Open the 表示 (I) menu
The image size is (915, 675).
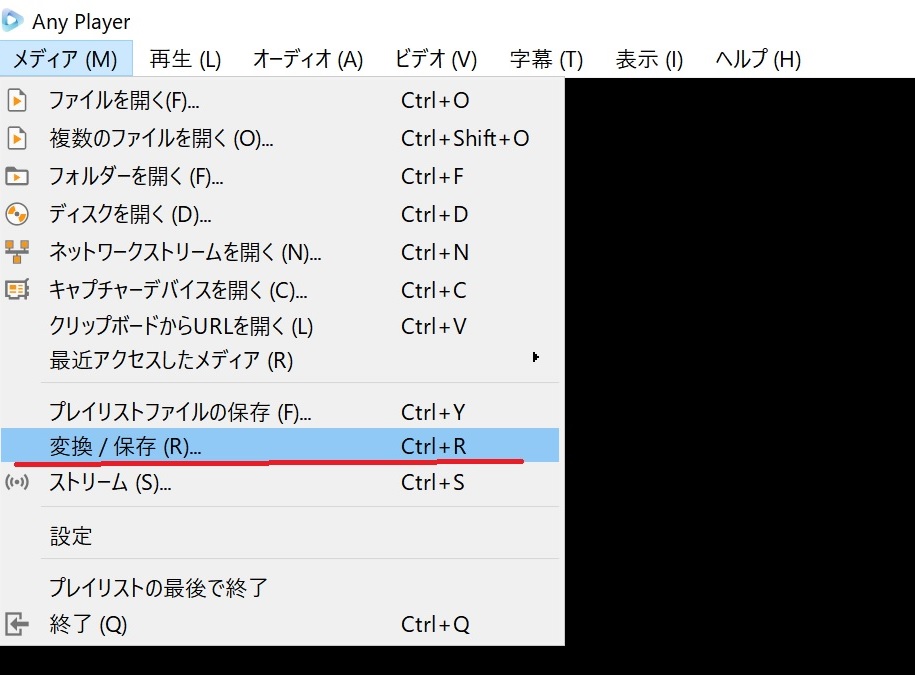[x=649, y=59]
